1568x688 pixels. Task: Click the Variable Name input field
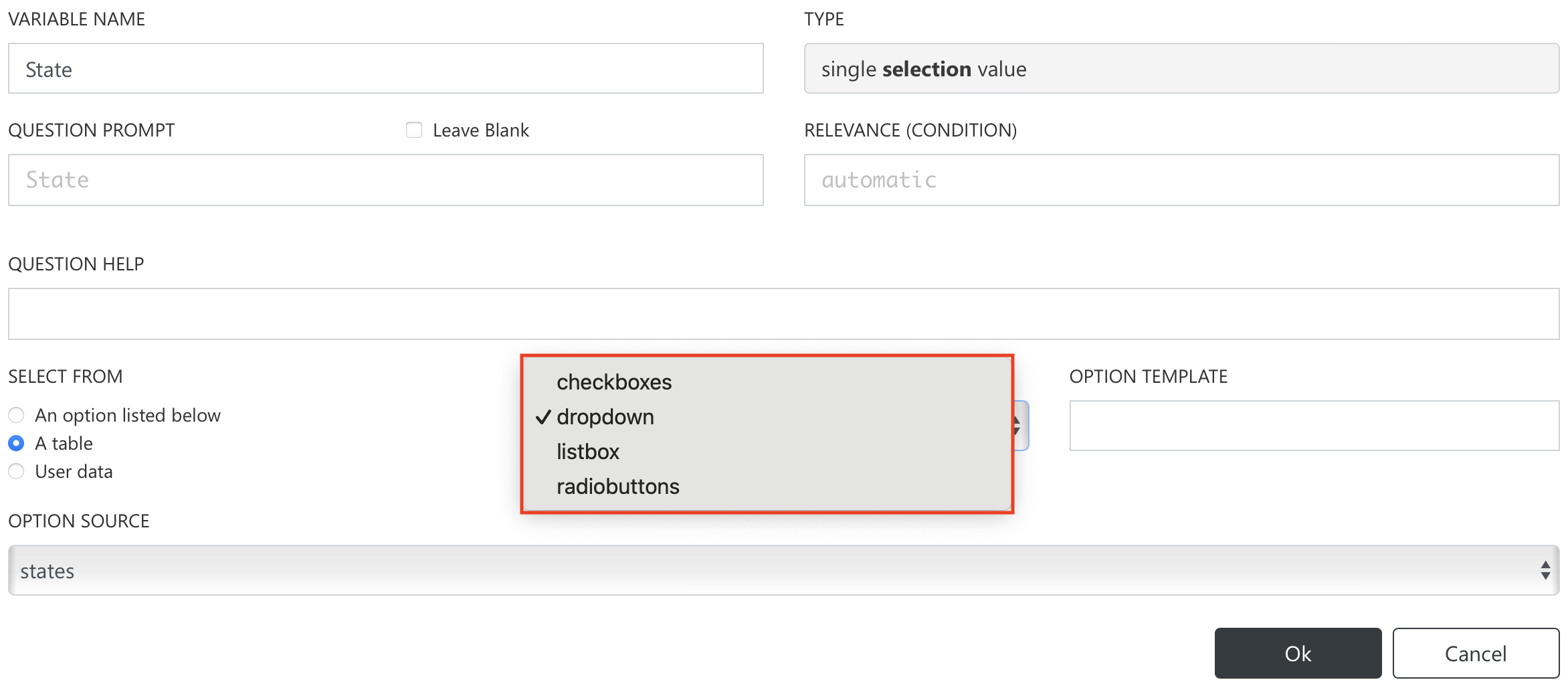click(x=385, y=69)
